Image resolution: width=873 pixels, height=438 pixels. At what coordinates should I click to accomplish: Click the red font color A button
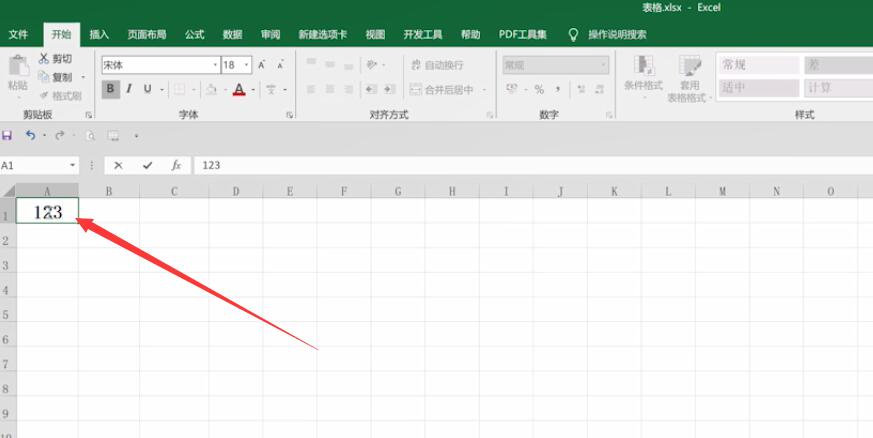click(x=239, y=89)
